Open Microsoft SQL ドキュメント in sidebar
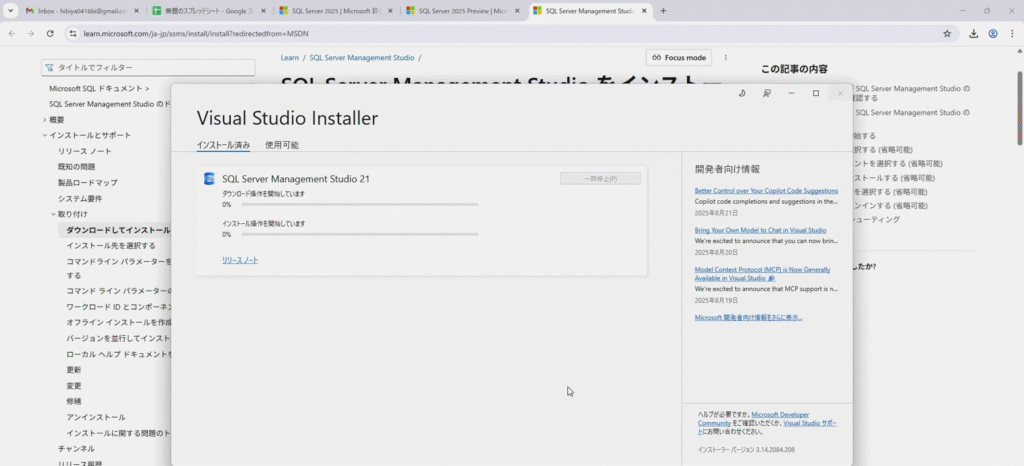This screenshot has height=466, width=1024. pos(99,88)
